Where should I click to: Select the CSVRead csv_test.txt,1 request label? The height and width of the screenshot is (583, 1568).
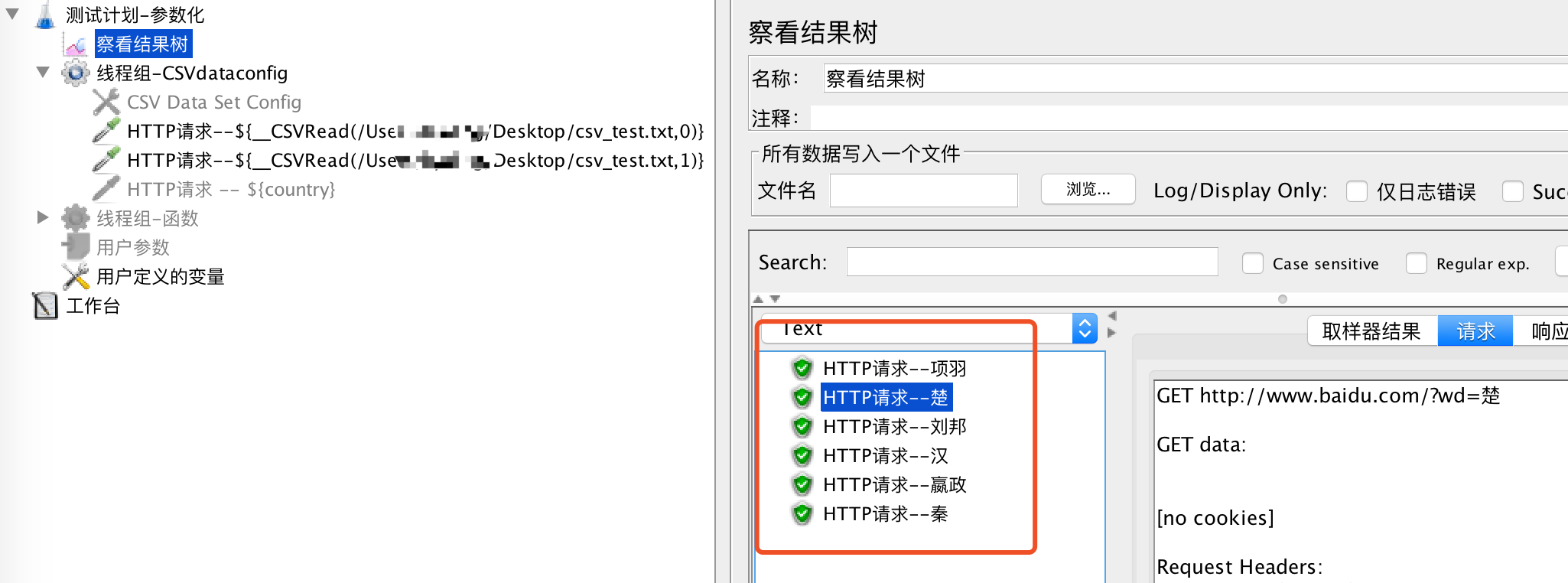[415, 161]
